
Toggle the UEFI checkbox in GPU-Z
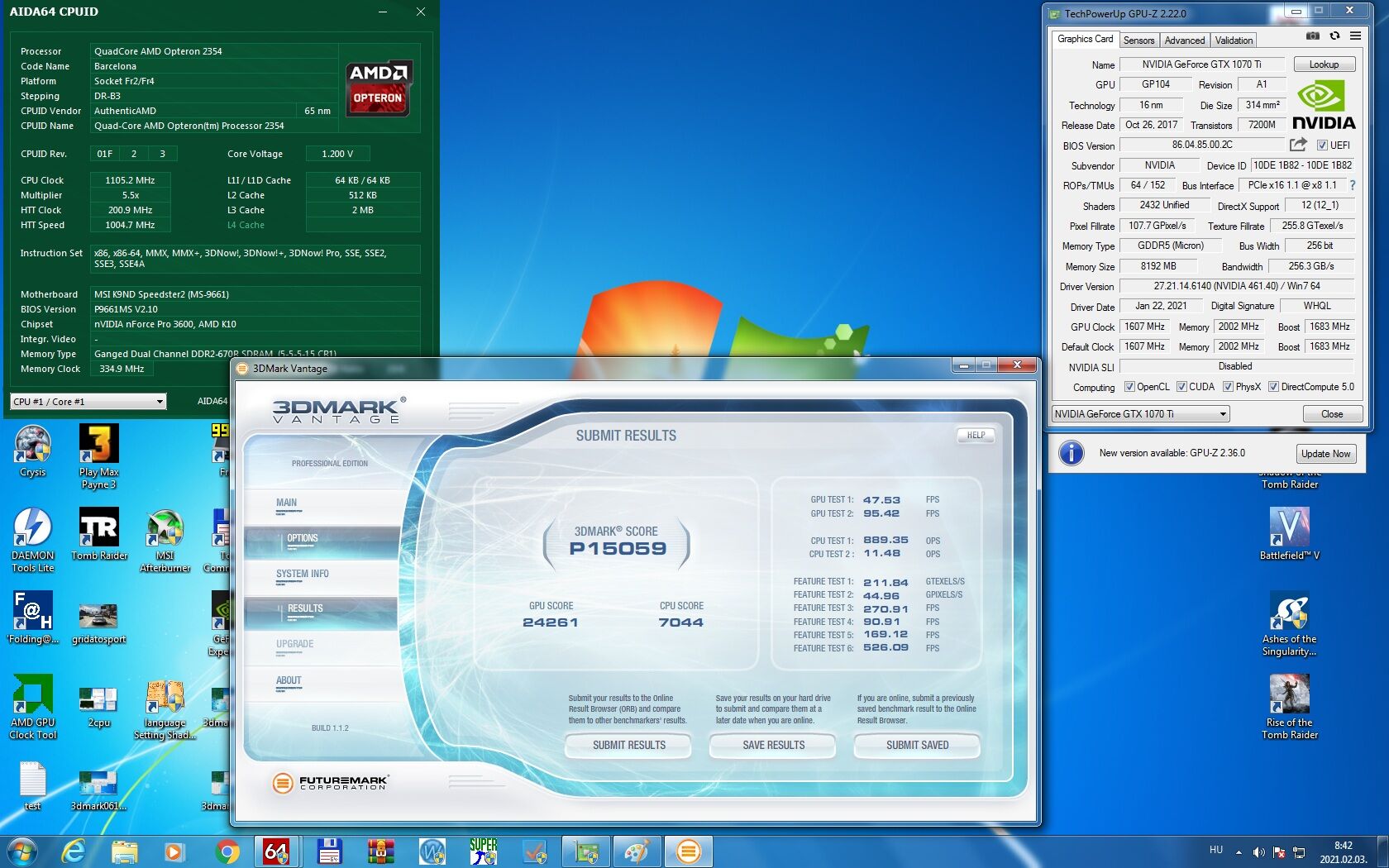coord(1322,145)
